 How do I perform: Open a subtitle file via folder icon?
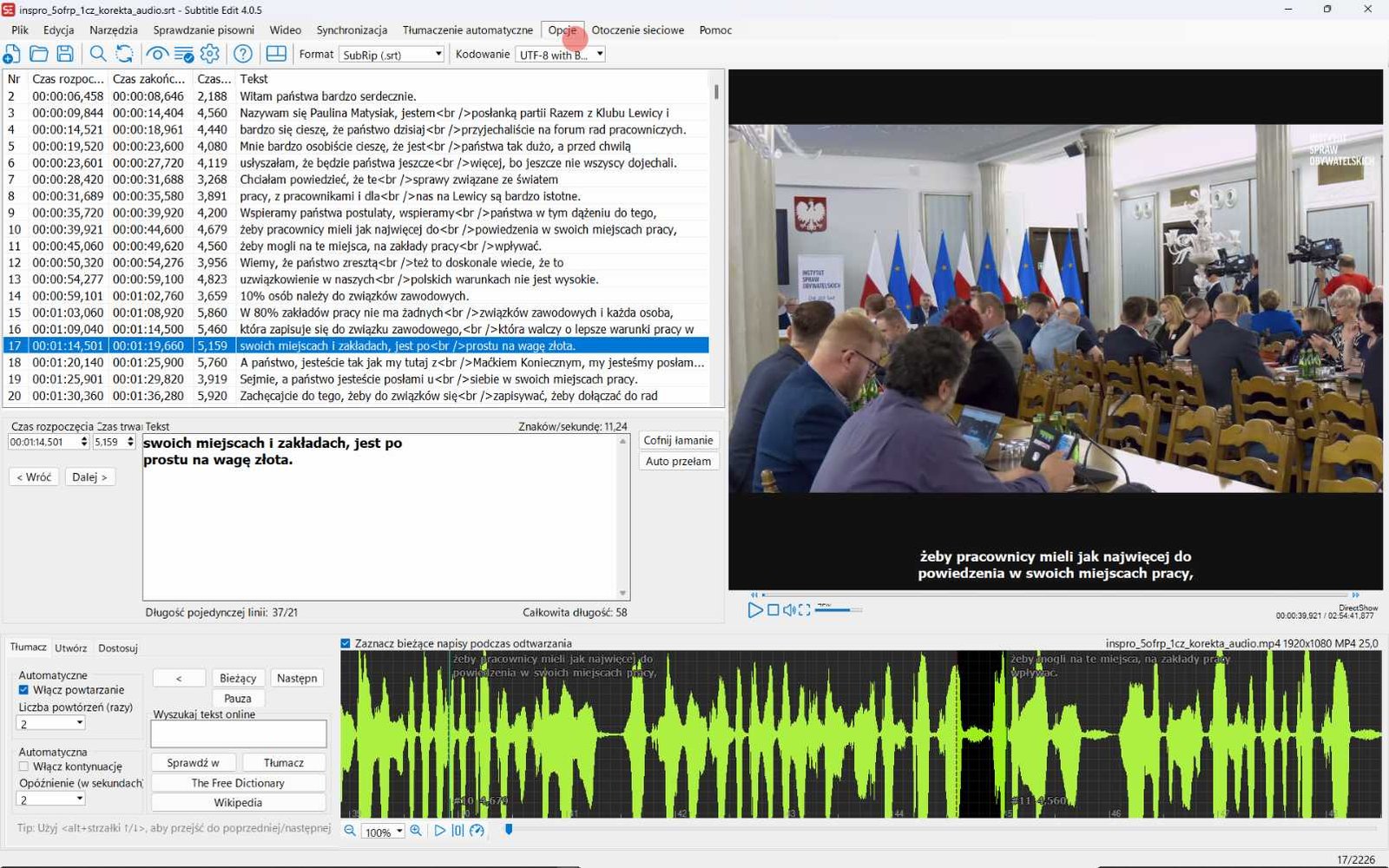coord(38,54)
